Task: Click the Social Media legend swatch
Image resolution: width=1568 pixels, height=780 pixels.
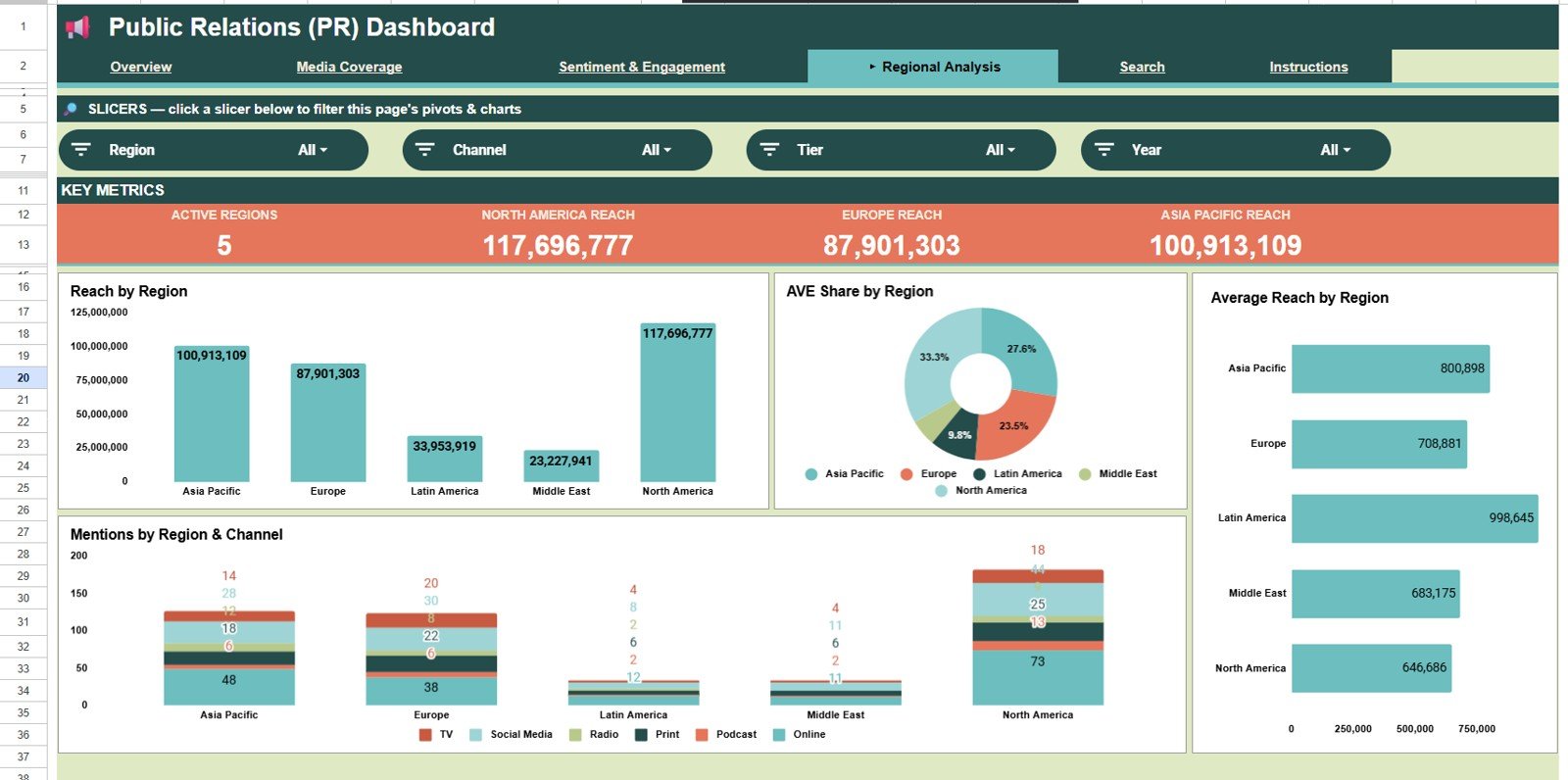Action: (475, 735)
